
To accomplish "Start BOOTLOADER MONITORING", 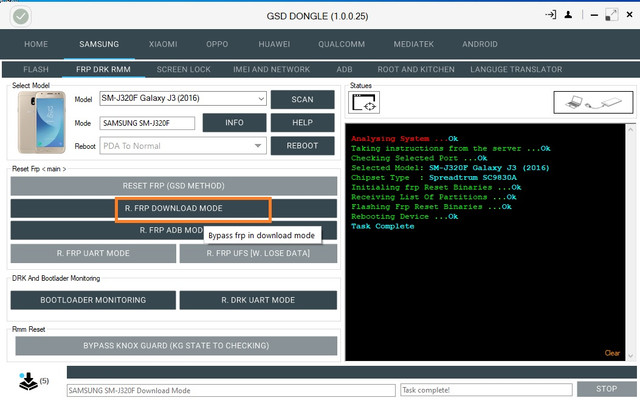I will pos(93,300).
